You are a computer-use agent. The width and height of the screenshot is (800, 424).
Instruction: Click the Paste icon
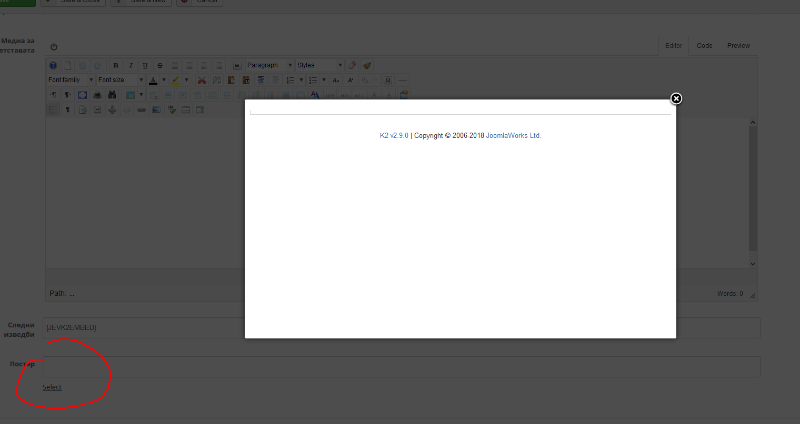[x=231, y=80]
